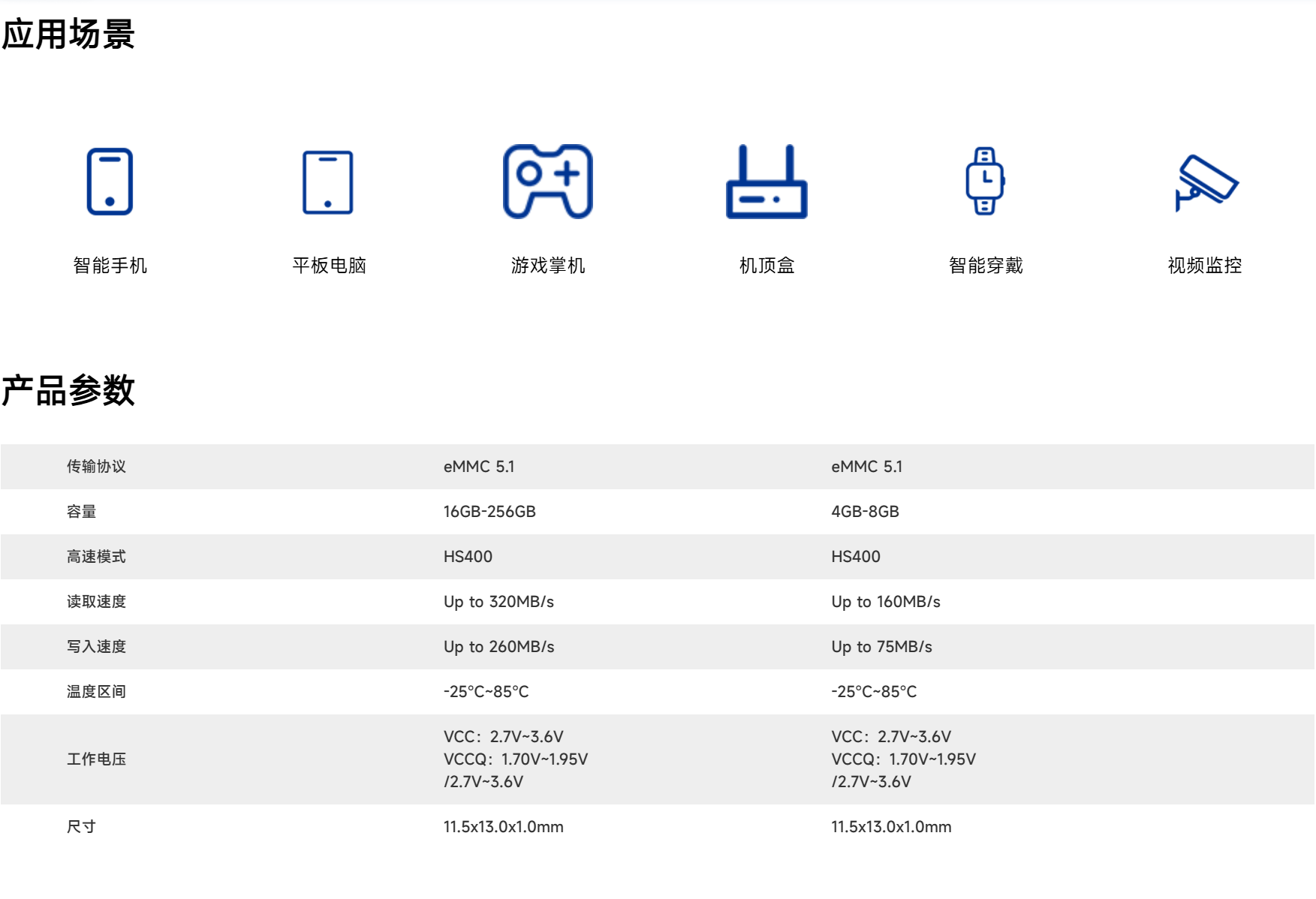Click the 16GB-256GB capacity cell
This screenshot has width=1316, height=899.
click(x=489, y=512)
